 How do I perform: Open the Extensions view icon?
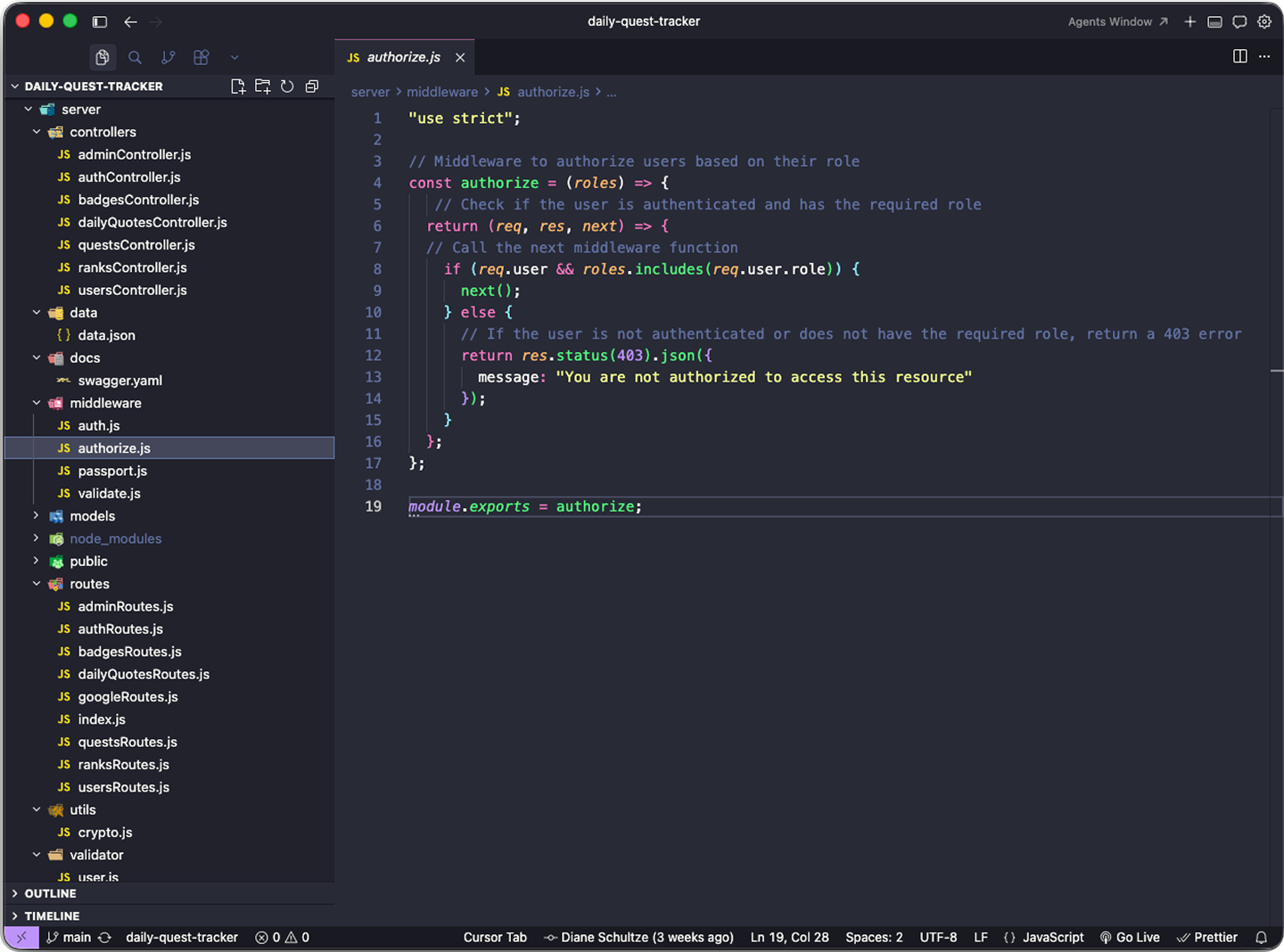click(x=202, y=57)
